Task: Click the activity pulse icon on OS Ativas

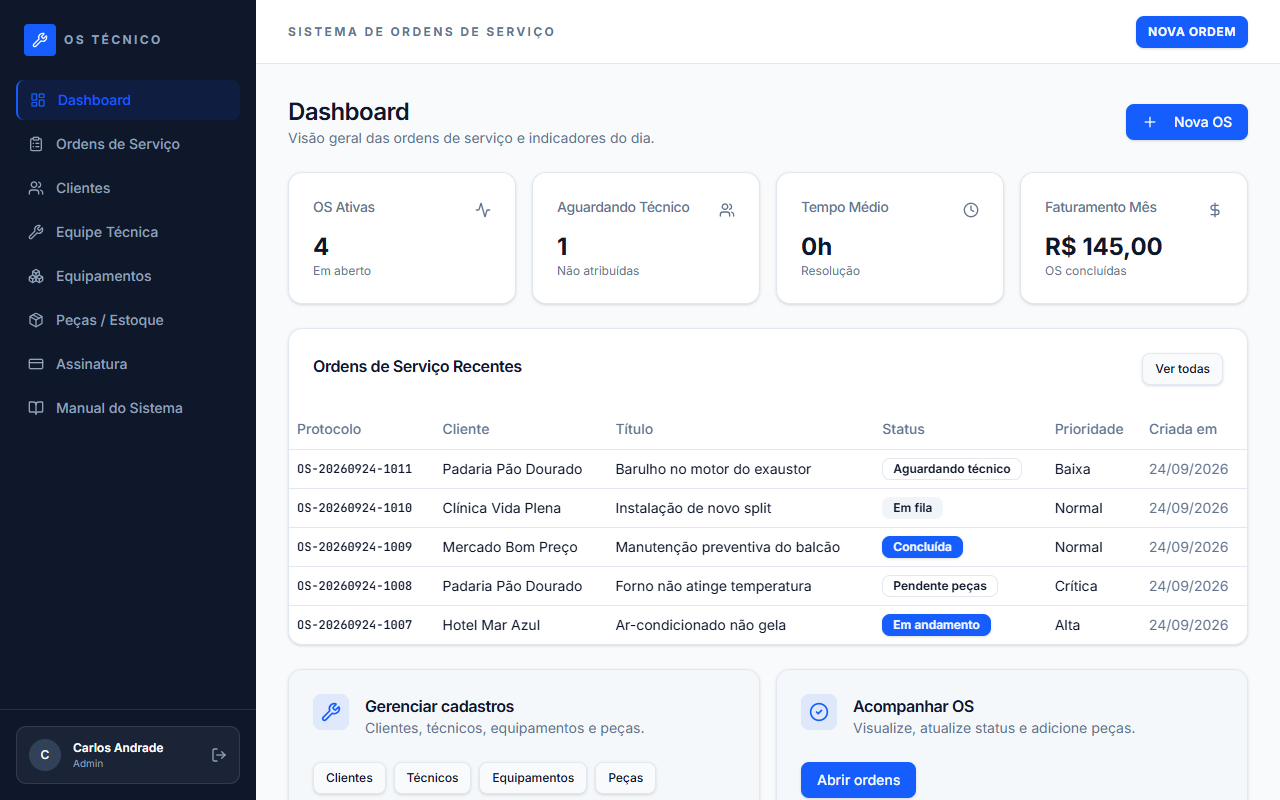Action: [x=483, y=210]
